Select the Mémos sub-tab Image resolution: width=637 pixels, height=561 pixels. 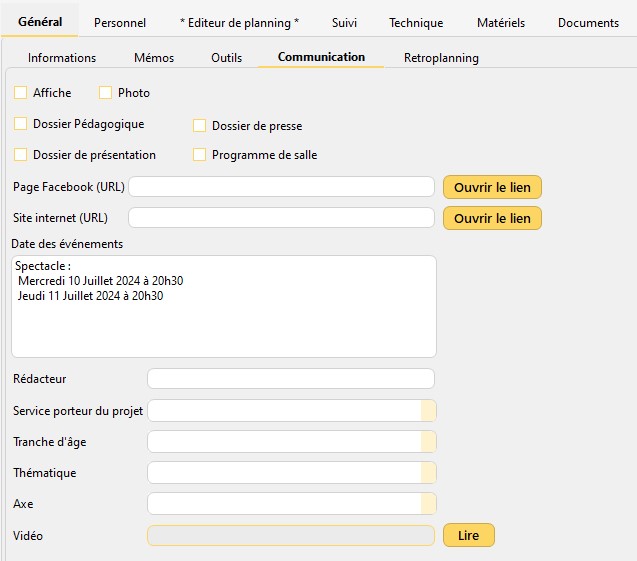(x=154, y=58)
